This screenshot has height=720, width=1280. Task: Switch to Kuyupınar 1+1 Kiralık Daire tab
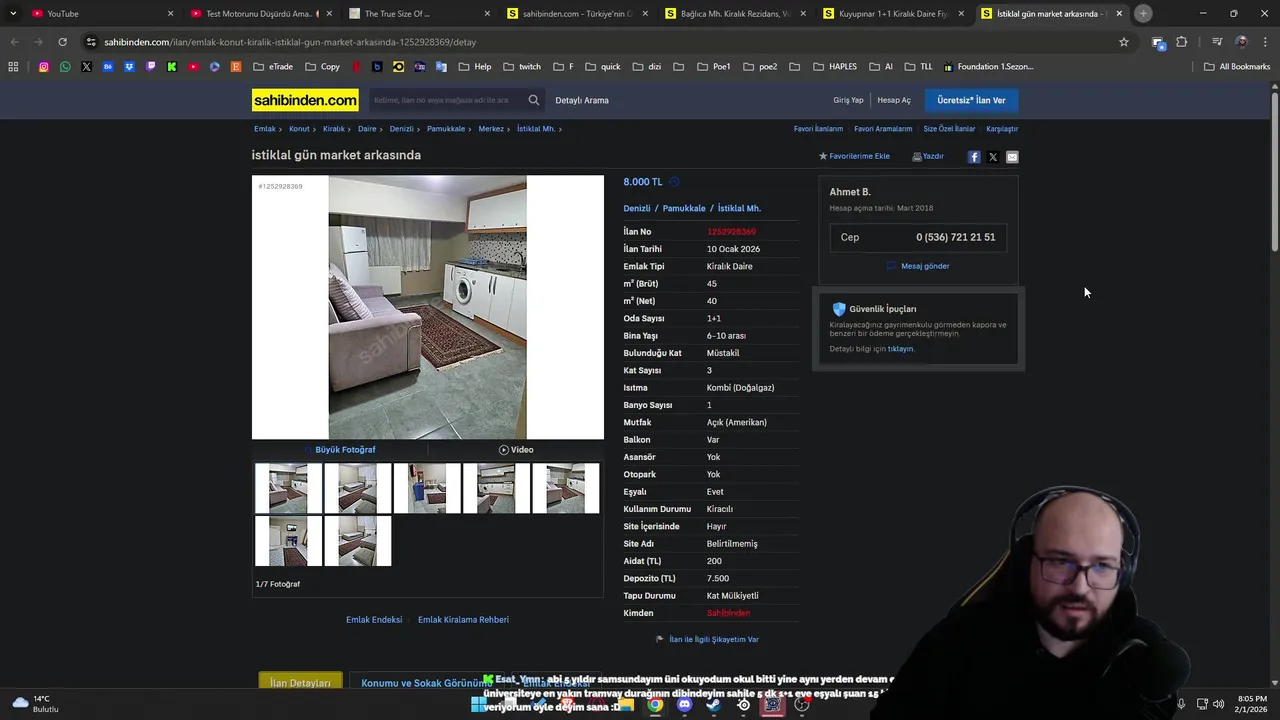(892, 13)
